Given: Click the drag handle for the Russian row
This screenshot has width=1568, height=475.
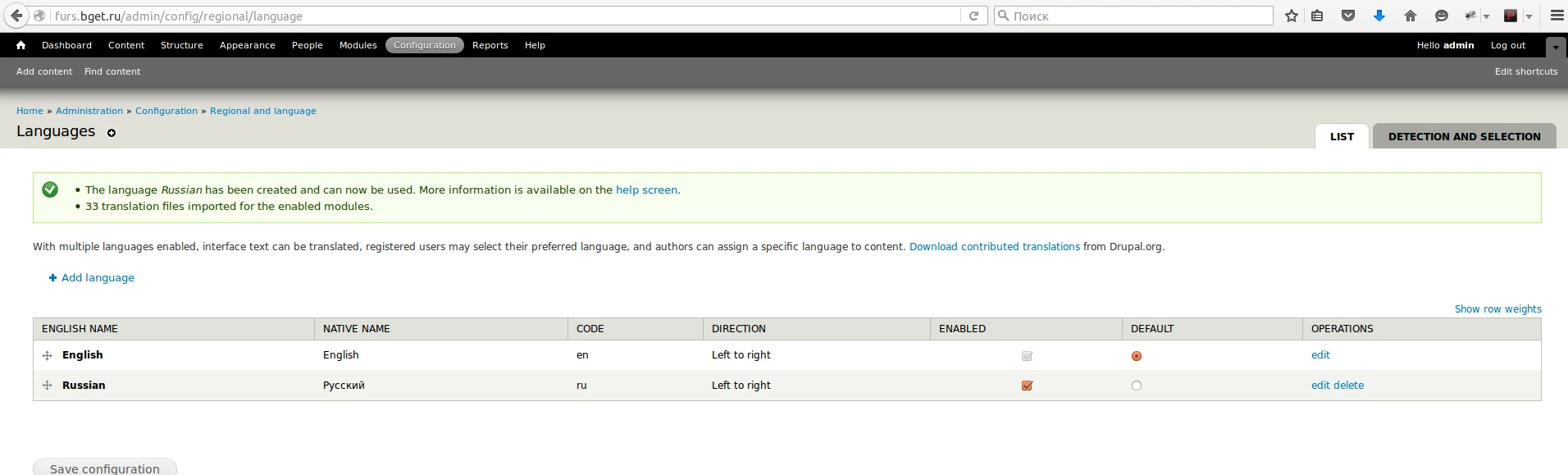Looking at the screenshot, I should tap(48, 386).
